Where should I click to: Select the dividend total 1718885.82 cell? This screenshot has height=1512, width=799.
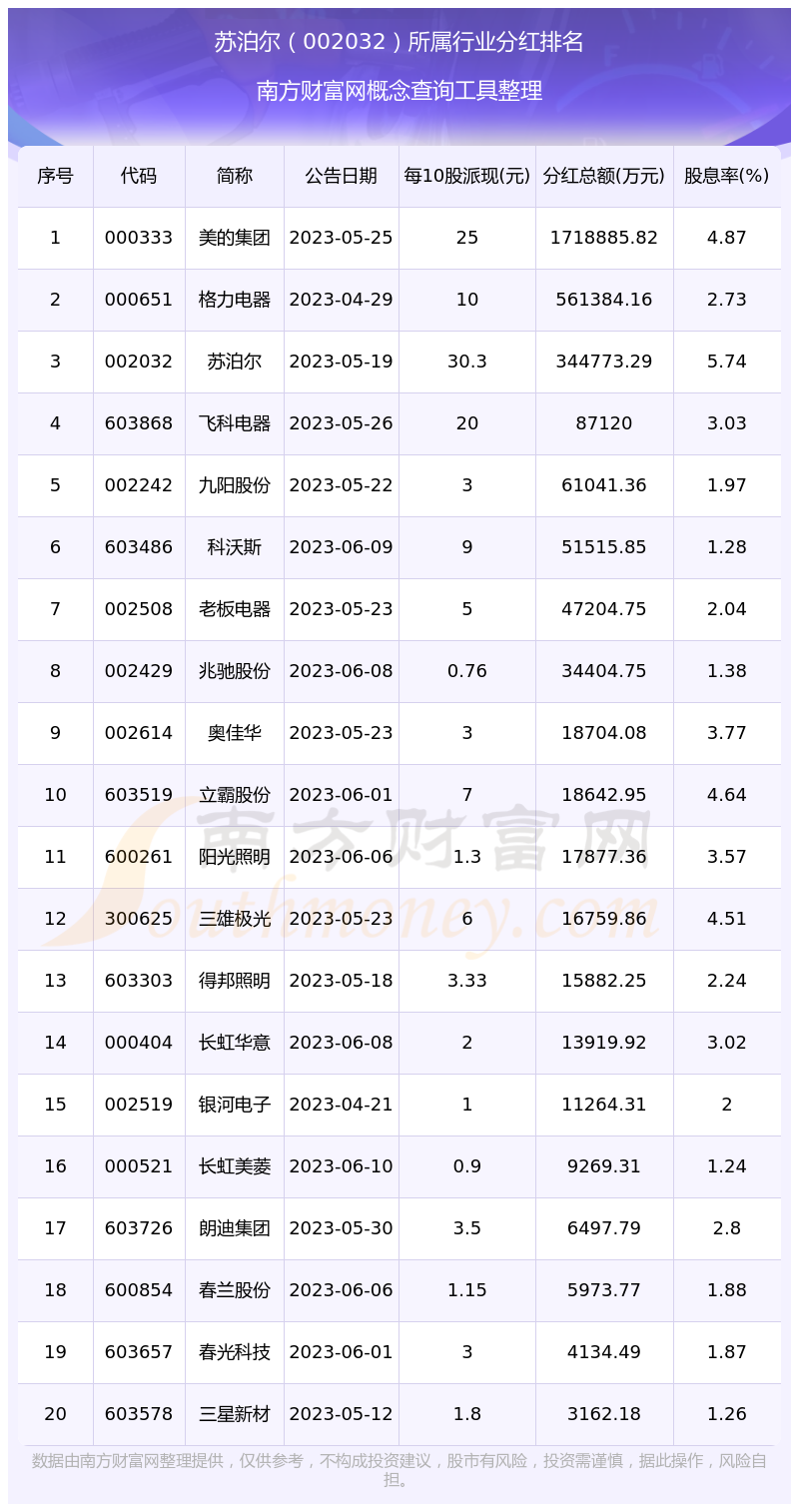pos(604,238)
